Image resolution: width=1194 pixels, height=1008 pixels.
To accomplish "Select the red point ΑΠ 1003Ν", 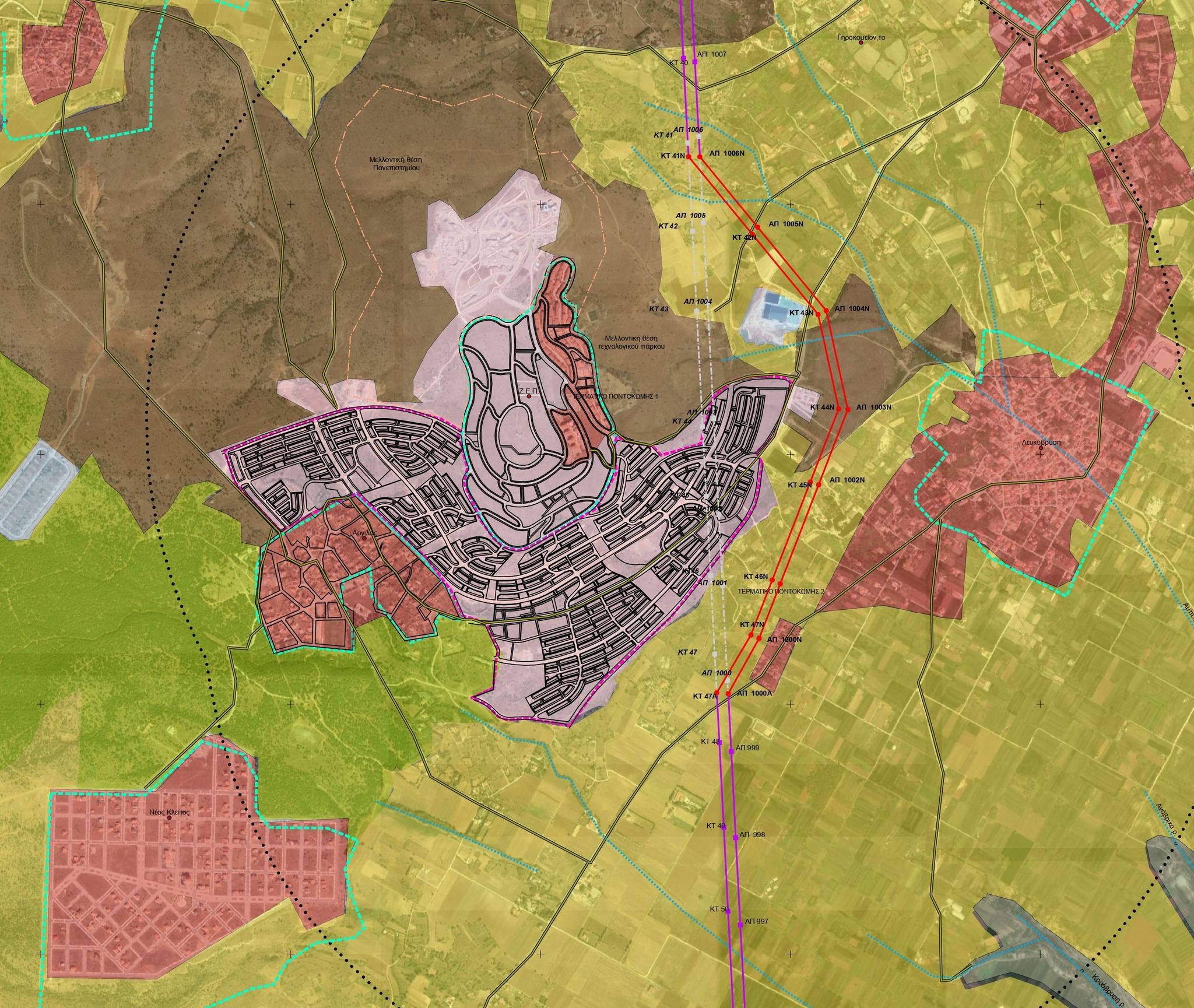I will pos(848,409).
